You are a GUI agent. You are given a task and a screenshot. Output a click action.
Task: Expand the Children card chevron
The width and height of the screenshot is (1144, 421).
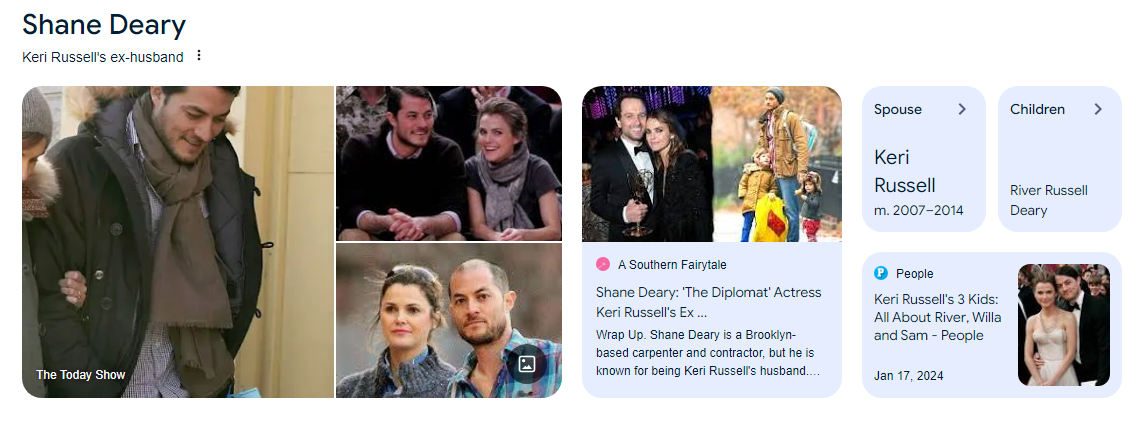[x=1097, y=109]
